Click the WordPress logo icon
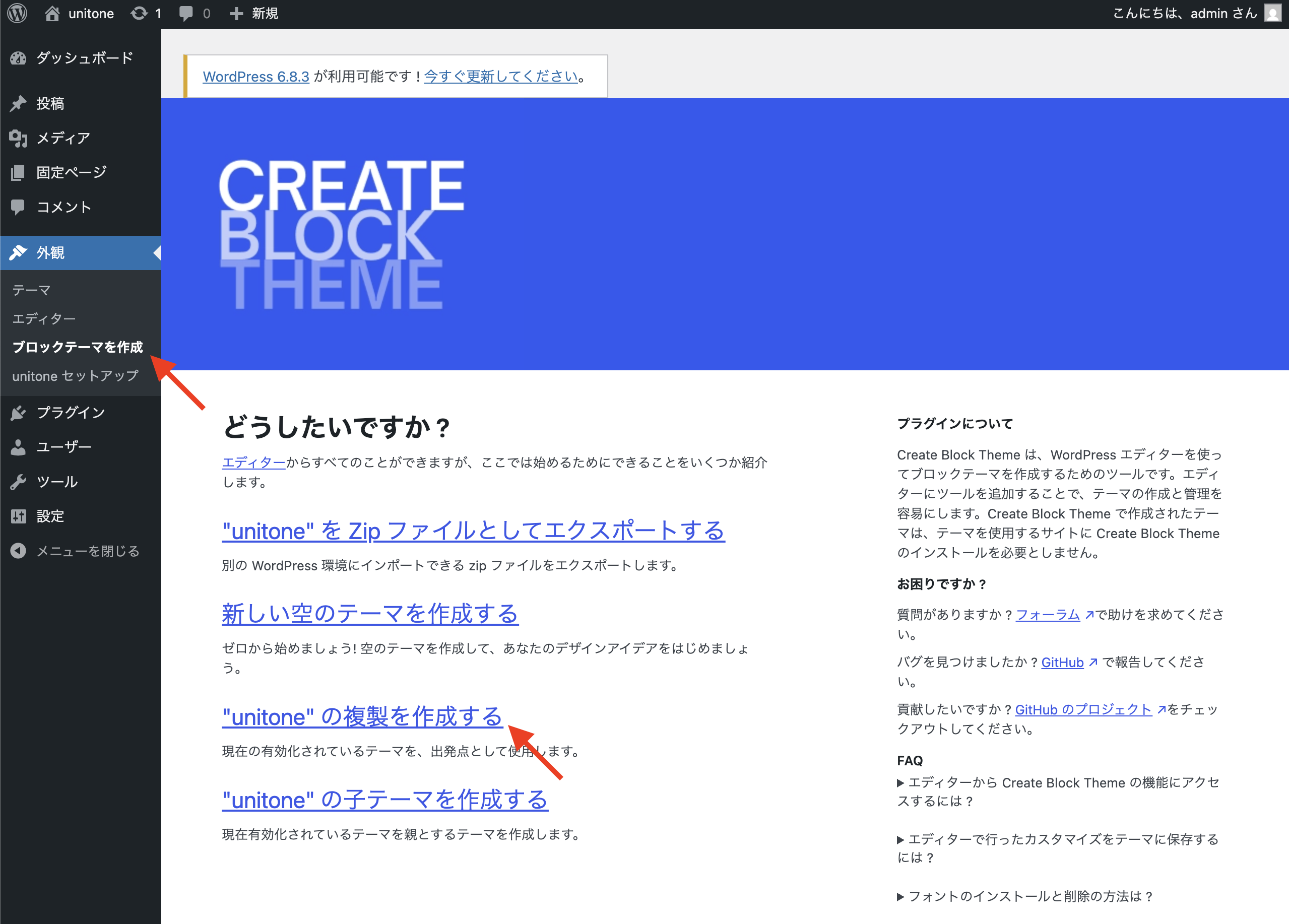Viewport: 1289px width, 924px height. tap(18, 13)
